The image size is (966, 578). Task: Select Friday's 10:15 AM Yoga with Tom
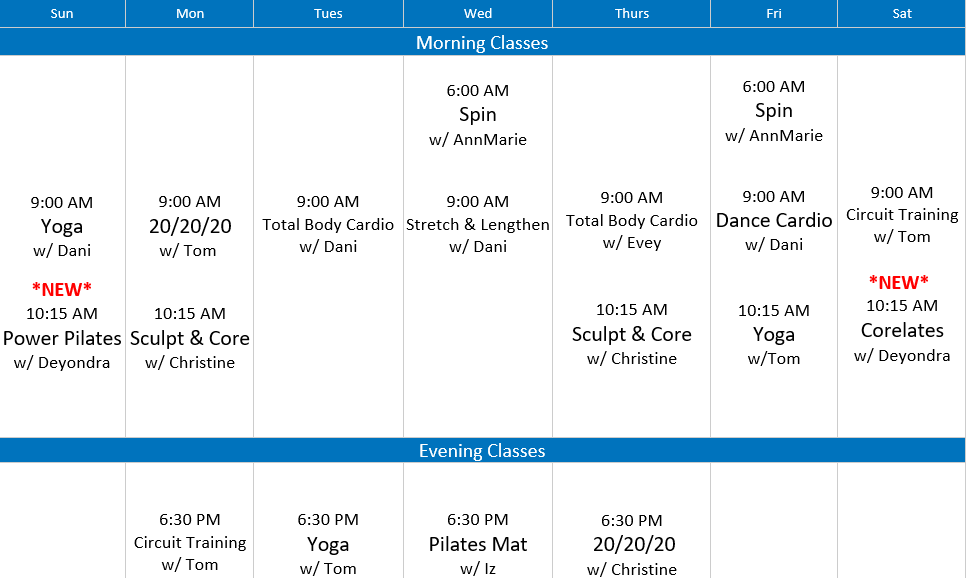[x=774, y=334]
